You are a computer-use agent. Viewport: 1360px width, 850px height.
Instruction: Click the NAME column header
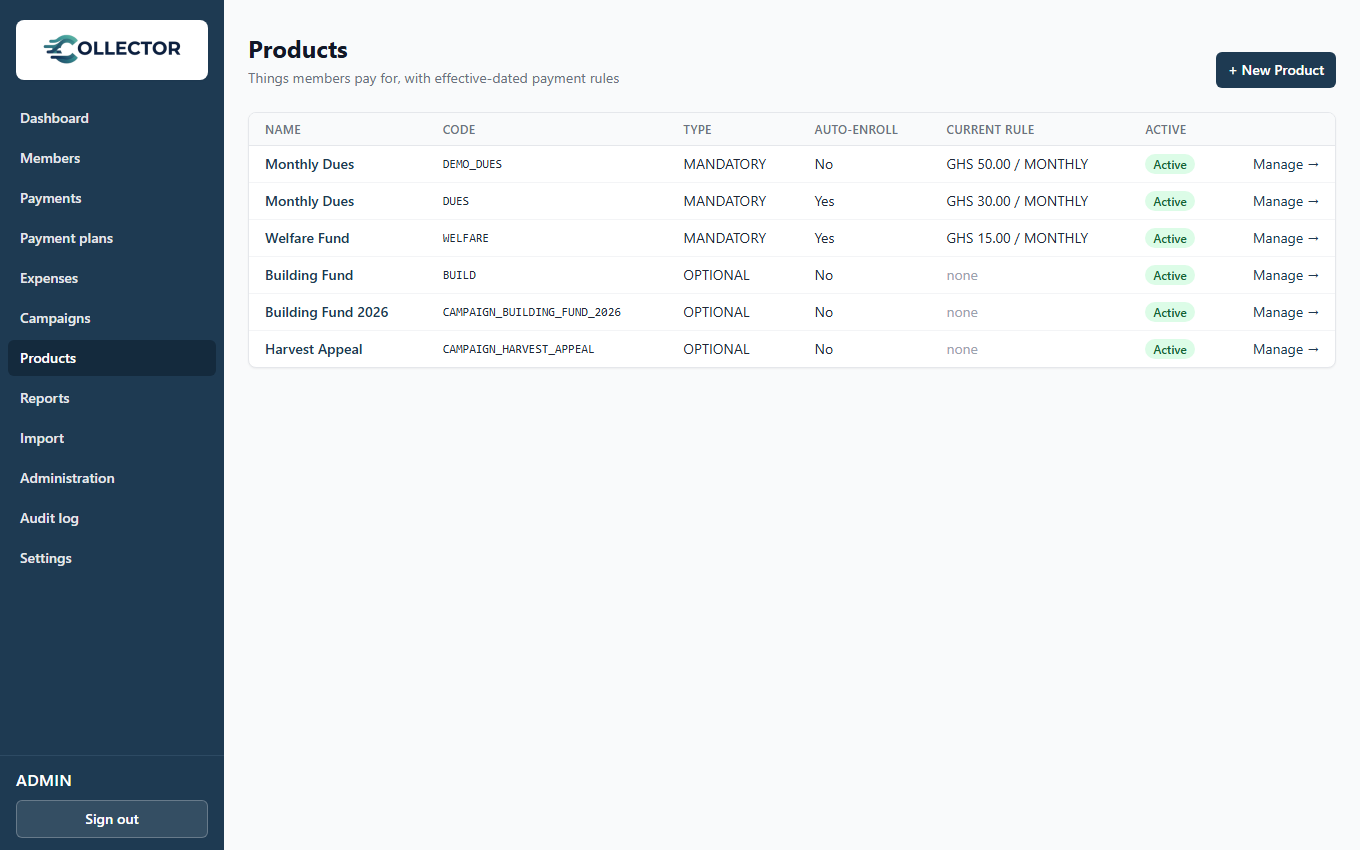[x=283, y=130]
